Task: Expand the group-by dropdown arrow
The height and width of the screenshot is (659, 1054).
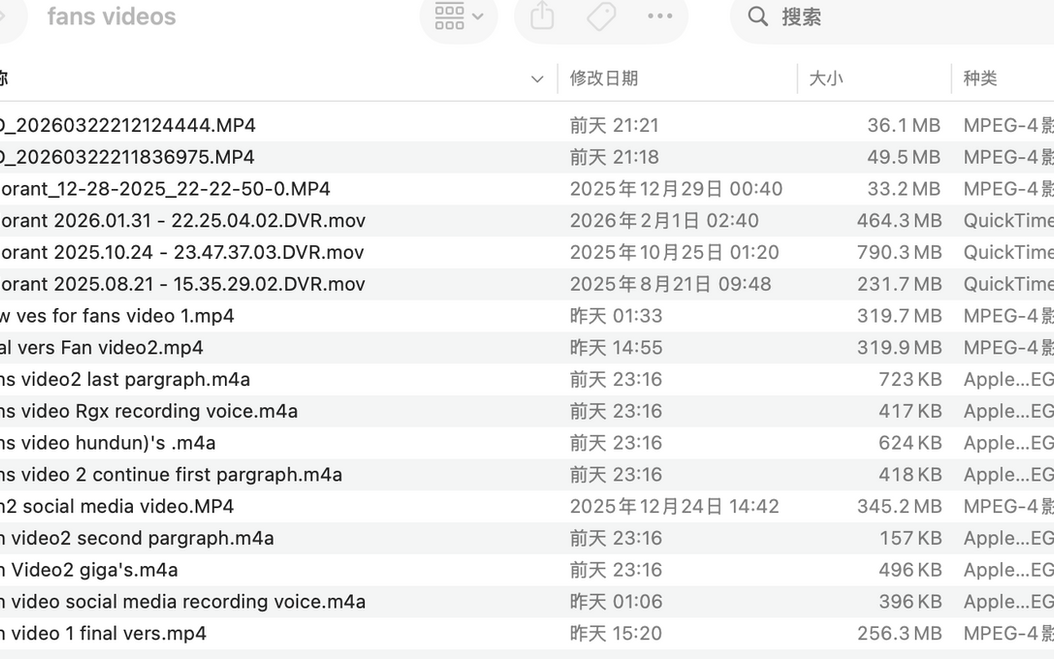Action: [478, 16]
